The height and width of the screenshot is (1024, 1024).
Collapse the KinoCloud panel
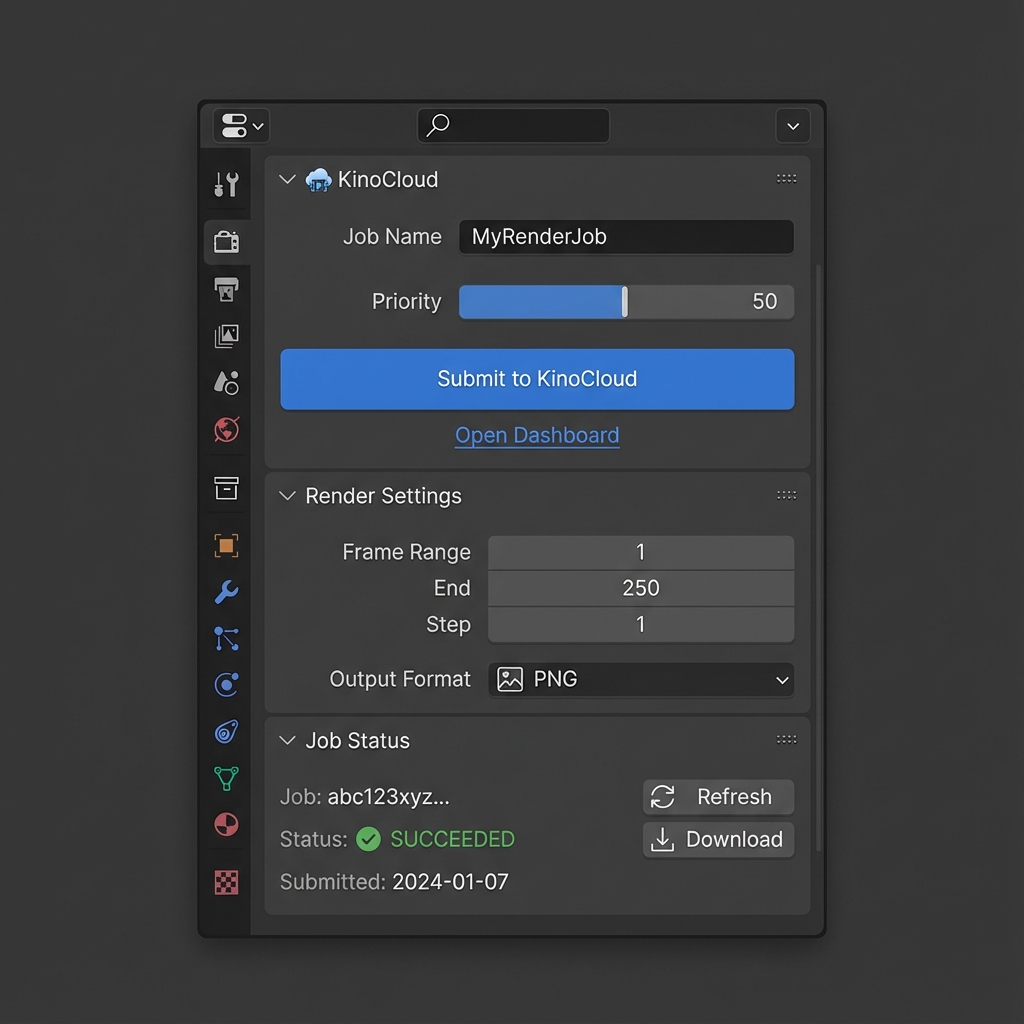point(288,180)
